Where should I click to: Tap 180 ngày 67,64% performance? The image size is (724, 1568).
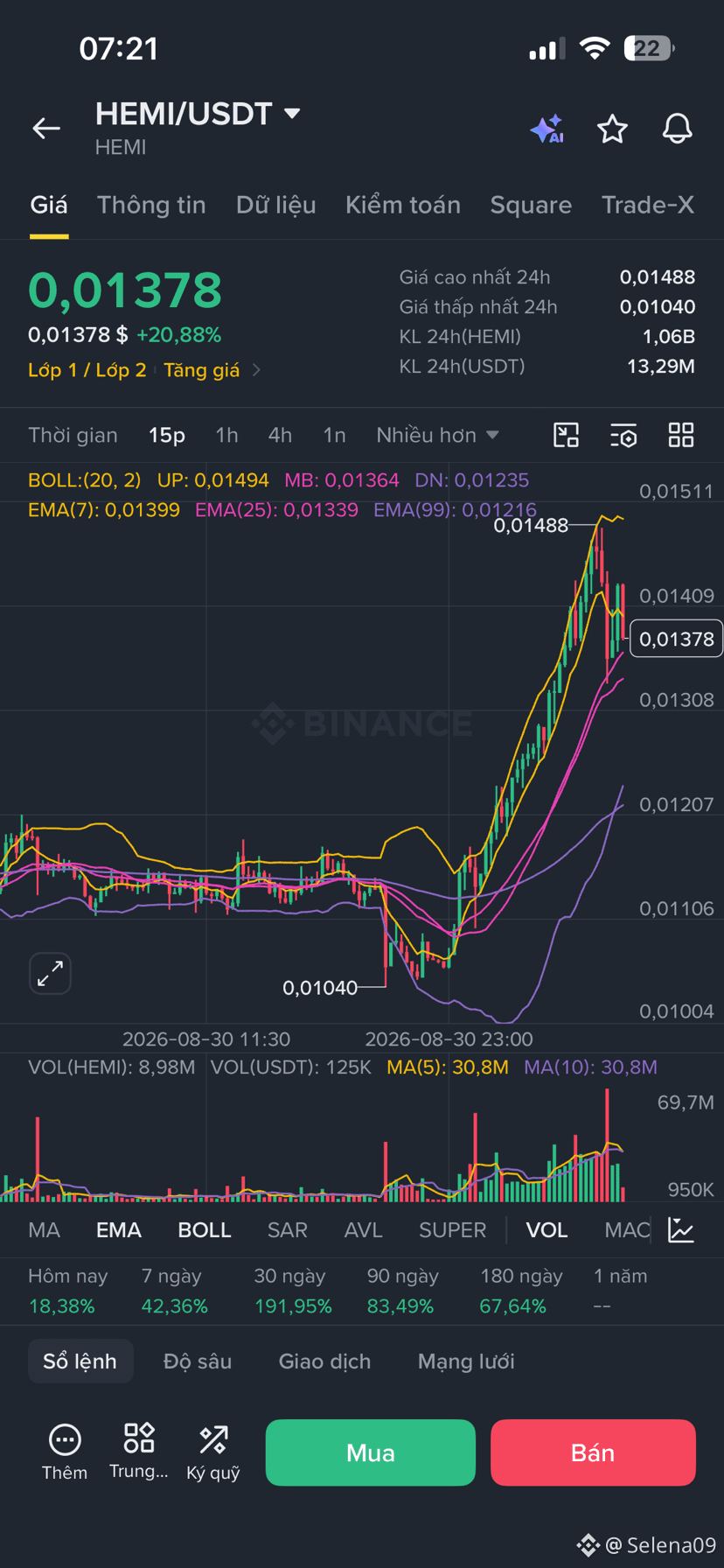(x=521, y=1291)
